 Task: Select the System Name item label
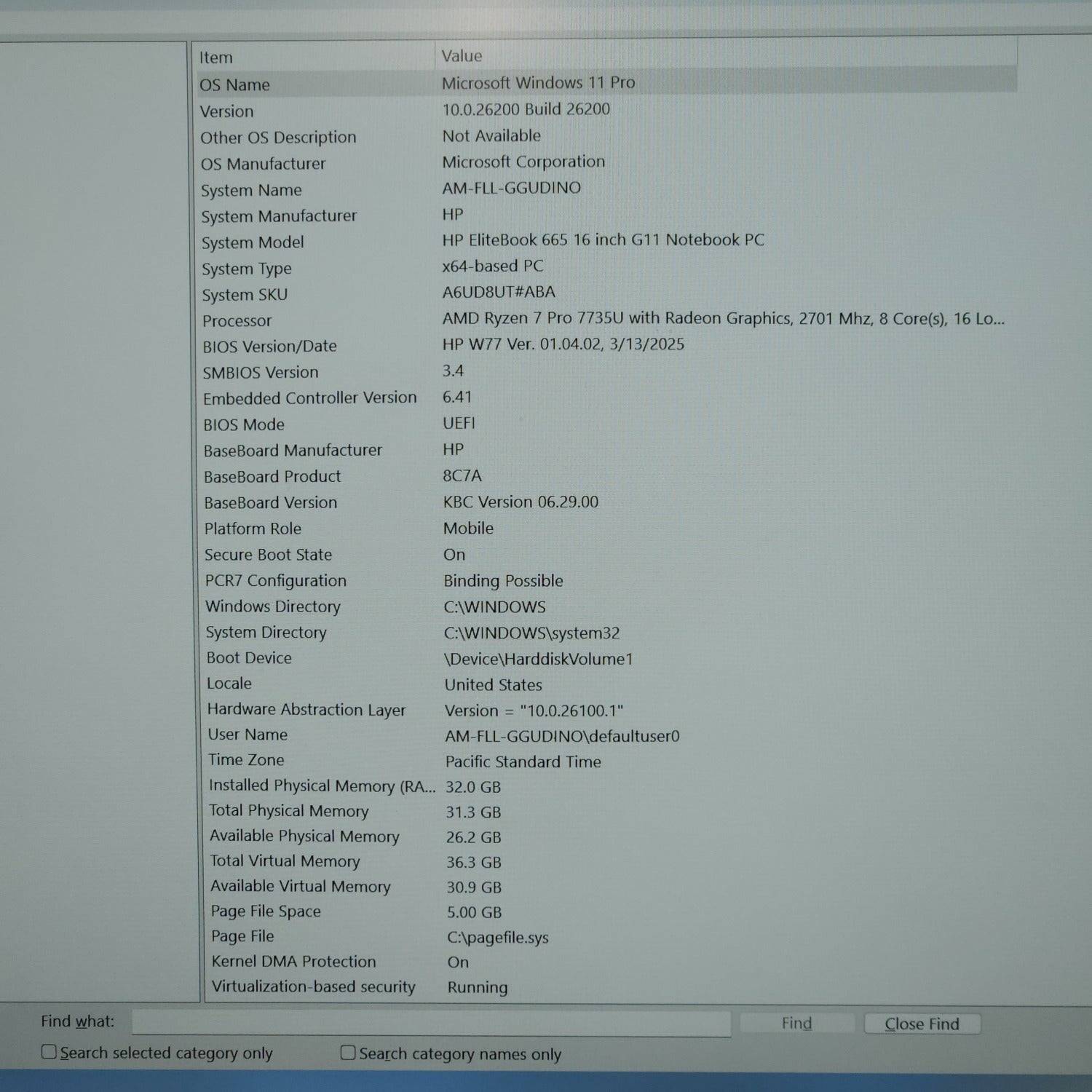coord(251,191)
